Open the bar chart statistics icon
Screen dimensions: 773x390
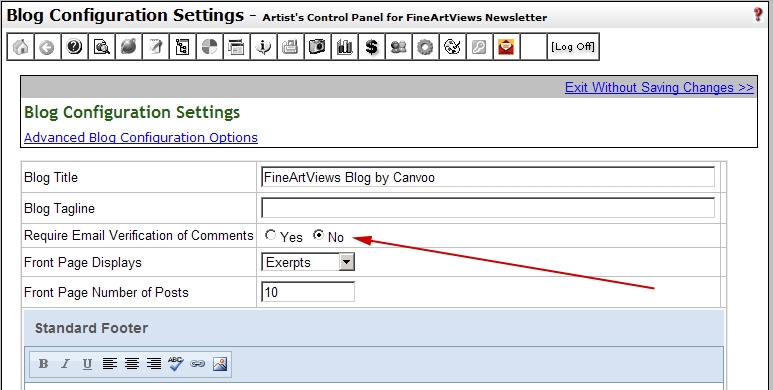point(345,47)
